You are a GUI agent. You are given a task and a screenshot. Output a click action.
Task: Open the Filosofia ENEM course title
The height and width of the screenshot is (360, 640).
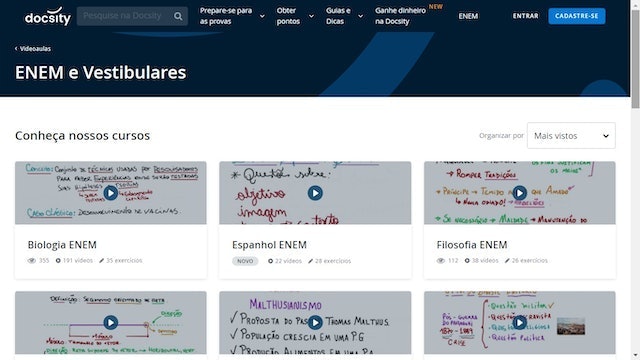472,245
